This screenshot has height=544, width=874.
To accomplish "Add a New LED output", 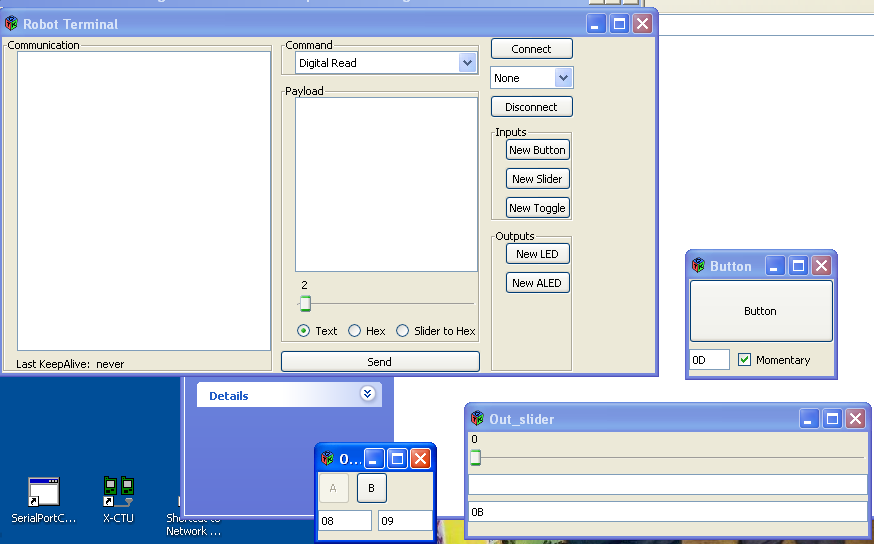I will click(537, 254).
